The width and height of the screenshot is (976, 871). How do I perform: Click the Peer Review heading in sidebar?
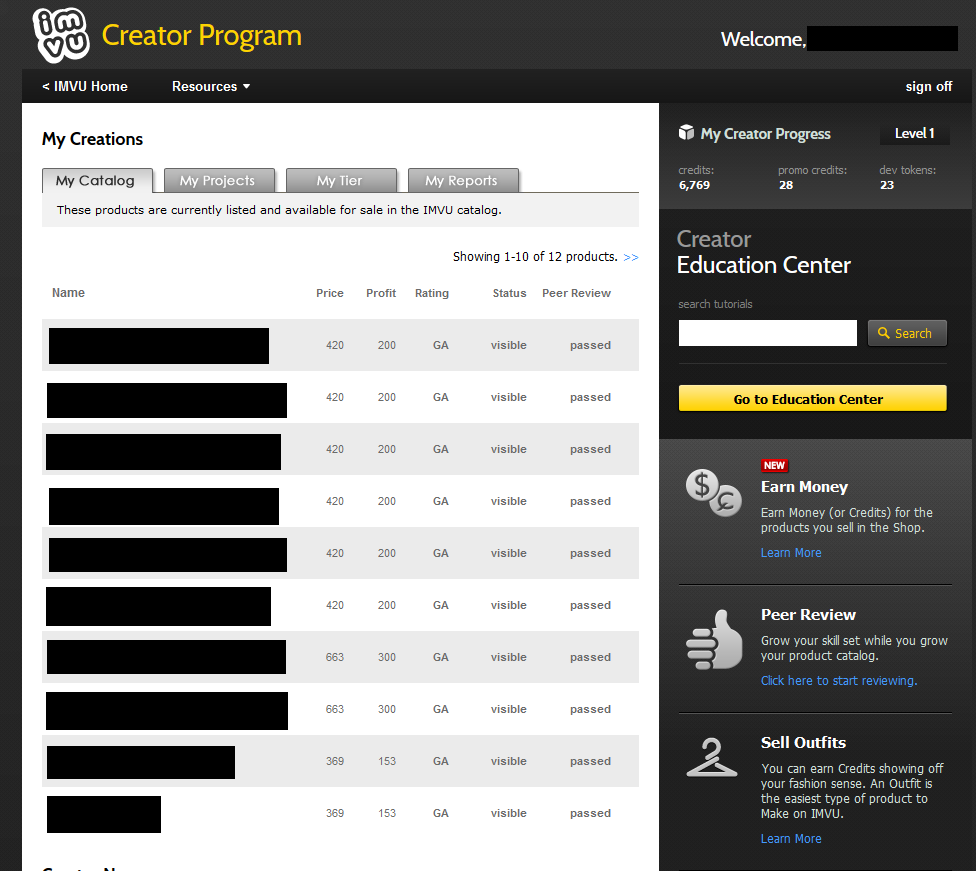pyautogui.click(x=808, y=614)
